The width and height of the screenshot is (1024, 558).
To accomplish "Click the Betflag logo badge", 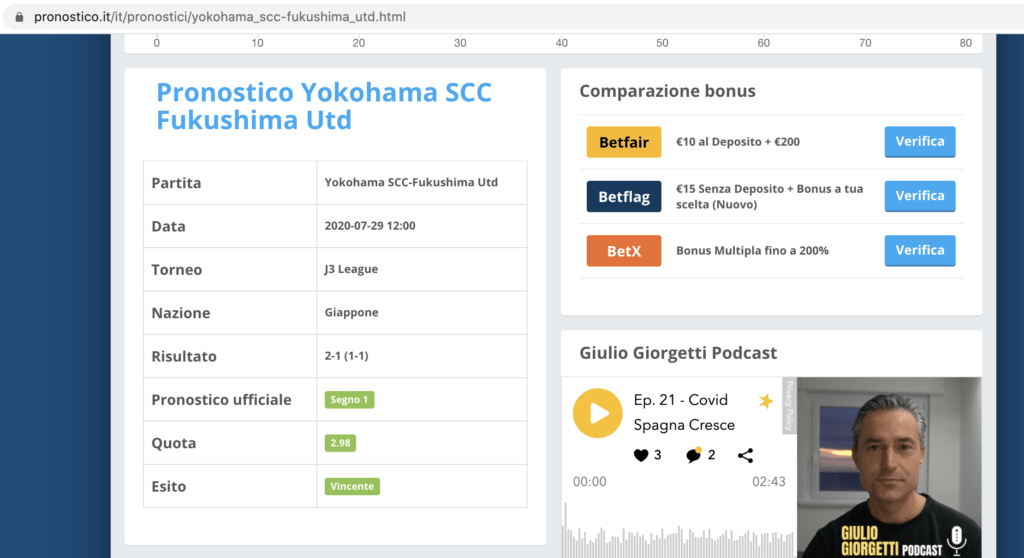I will 624,196.
